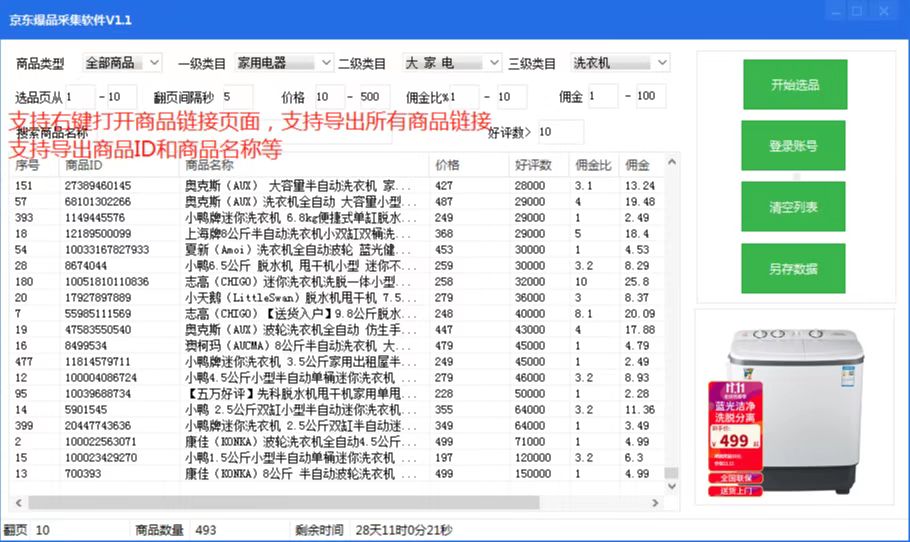Click the 商品数量 493 status entry

(x=176, y=530)
